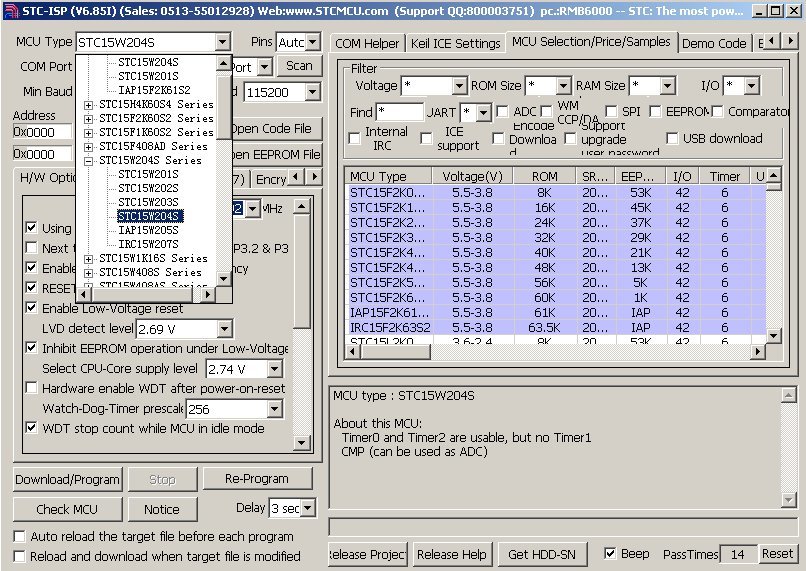Check the ICE support filter checkbox

426,138
